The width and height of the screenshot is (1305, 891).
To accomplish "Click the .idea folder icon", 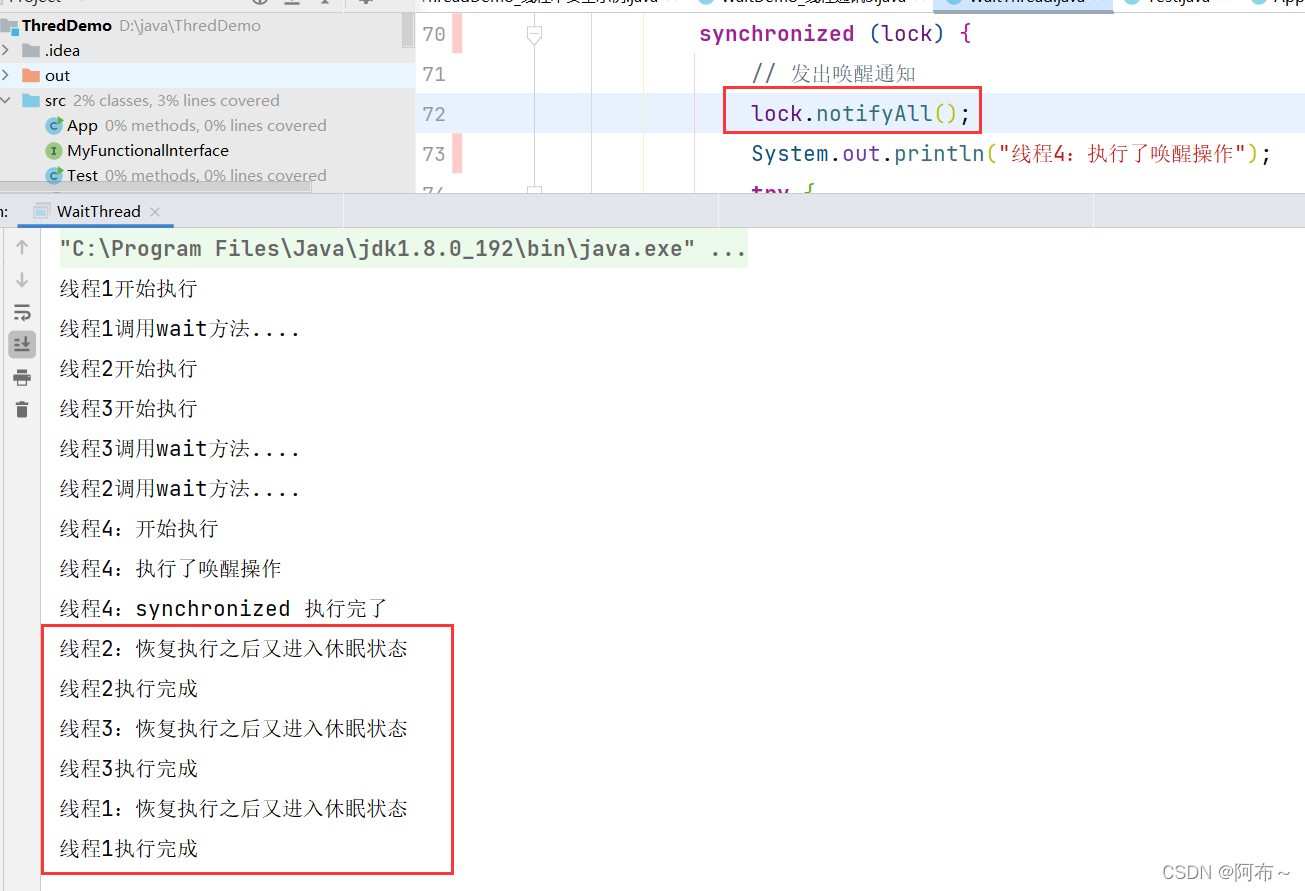I will point(31,50).
